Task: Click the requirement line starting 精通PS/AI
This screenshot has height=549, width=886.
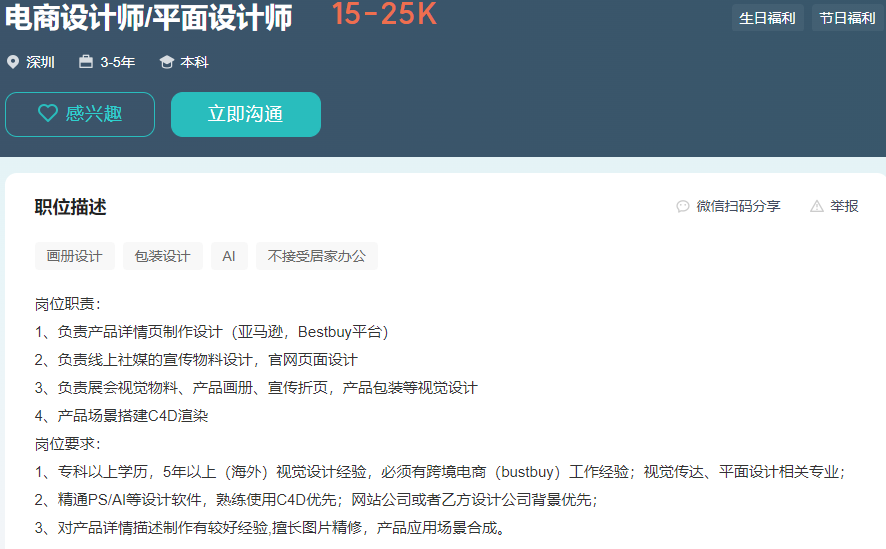Action: 316,500
